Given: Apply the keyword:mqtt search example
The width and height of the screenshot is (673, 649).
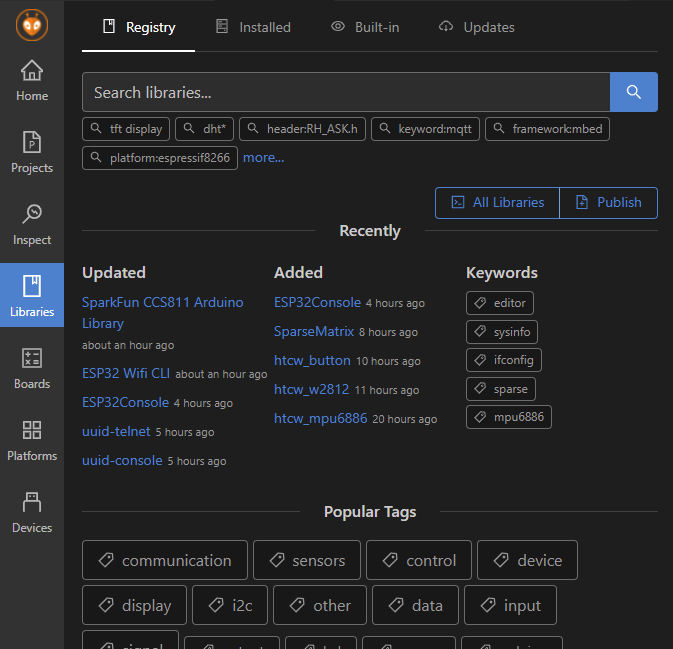Looking at the screenshot, I should tap(428, 129).
